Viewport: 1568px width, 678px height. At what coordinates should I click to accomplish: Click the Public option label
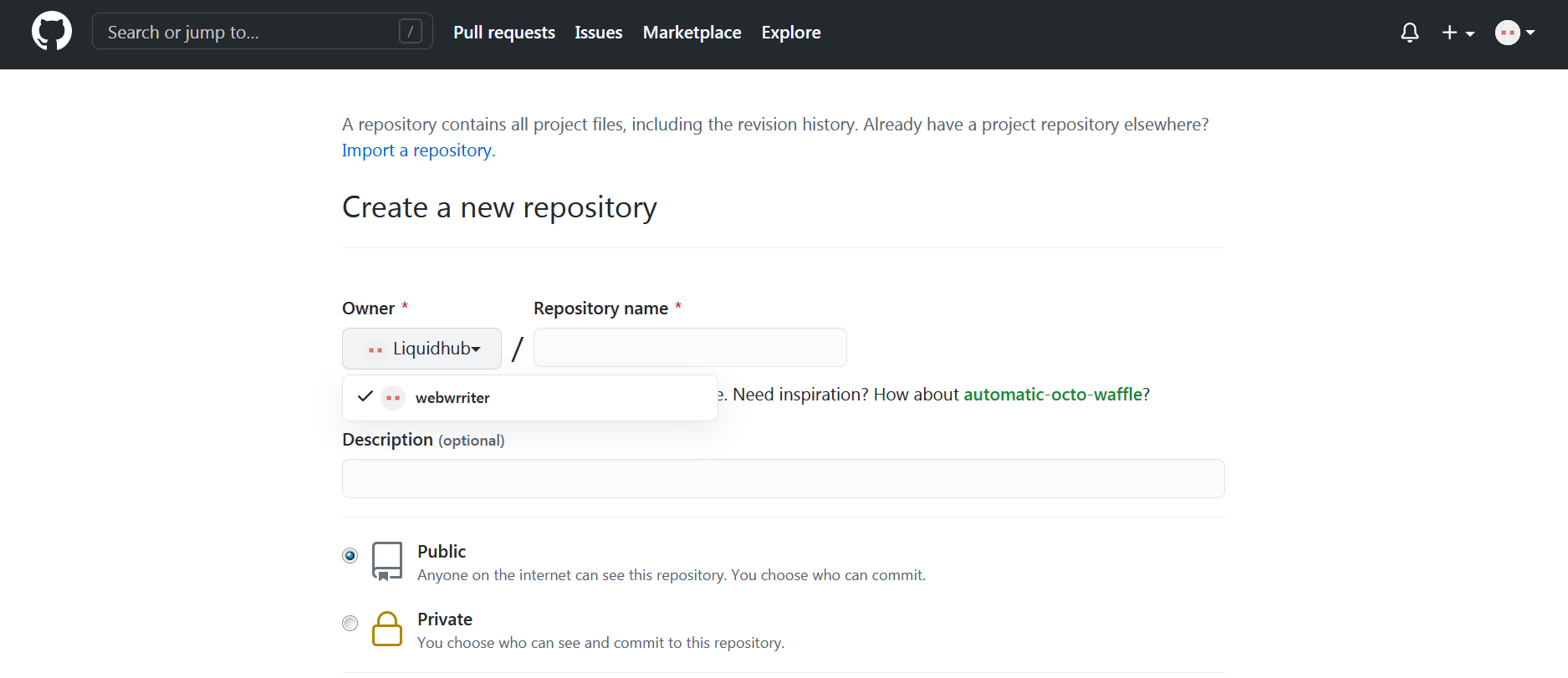(442, 552)
